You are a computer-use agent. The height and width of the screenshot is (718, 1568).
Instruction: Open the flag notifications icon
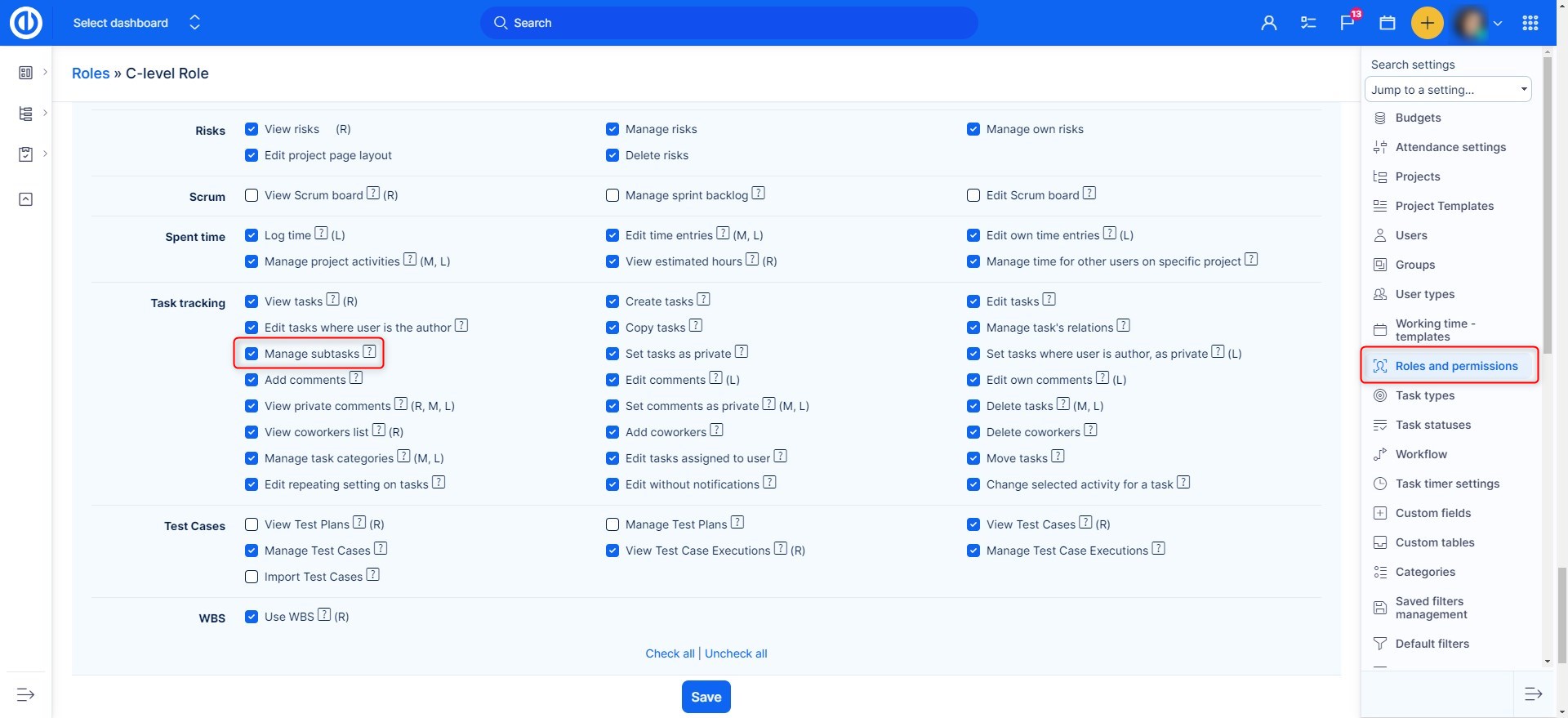click(1347, 23)
